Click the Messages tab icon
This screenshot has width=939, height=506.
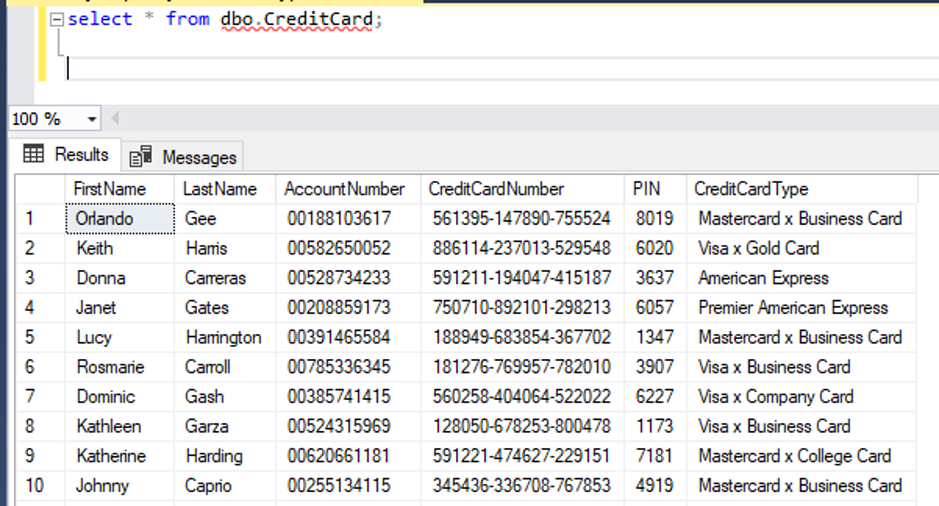[141, 157]
